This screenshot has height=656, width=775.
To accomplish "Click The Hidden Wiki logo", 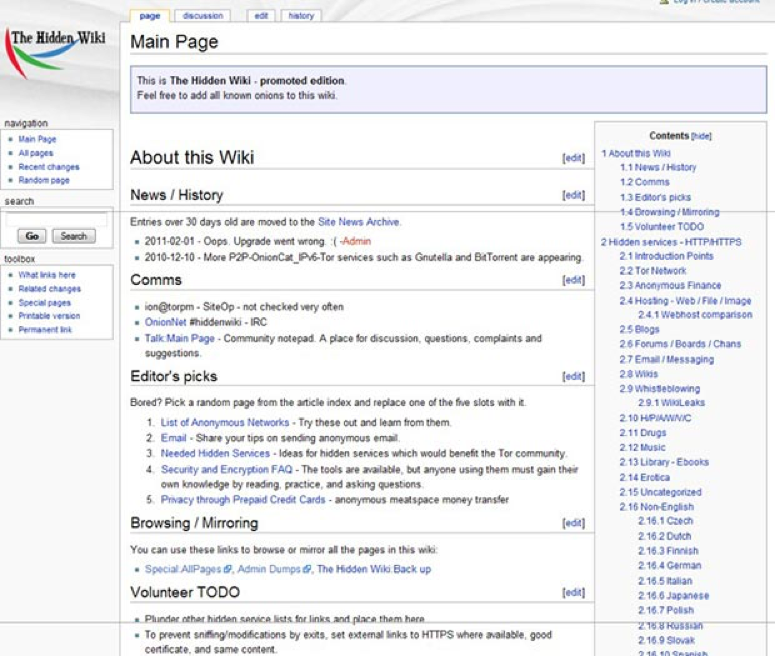I will coord(55,53).
